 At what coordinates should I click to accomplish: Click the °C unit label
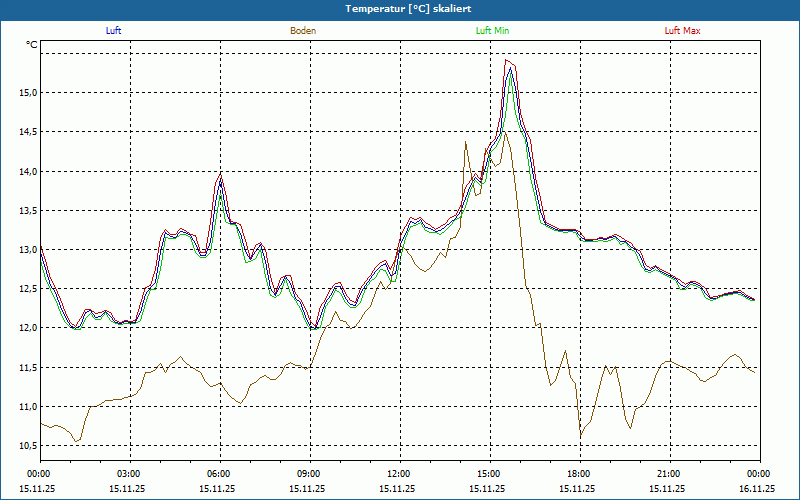click(31, 45)
